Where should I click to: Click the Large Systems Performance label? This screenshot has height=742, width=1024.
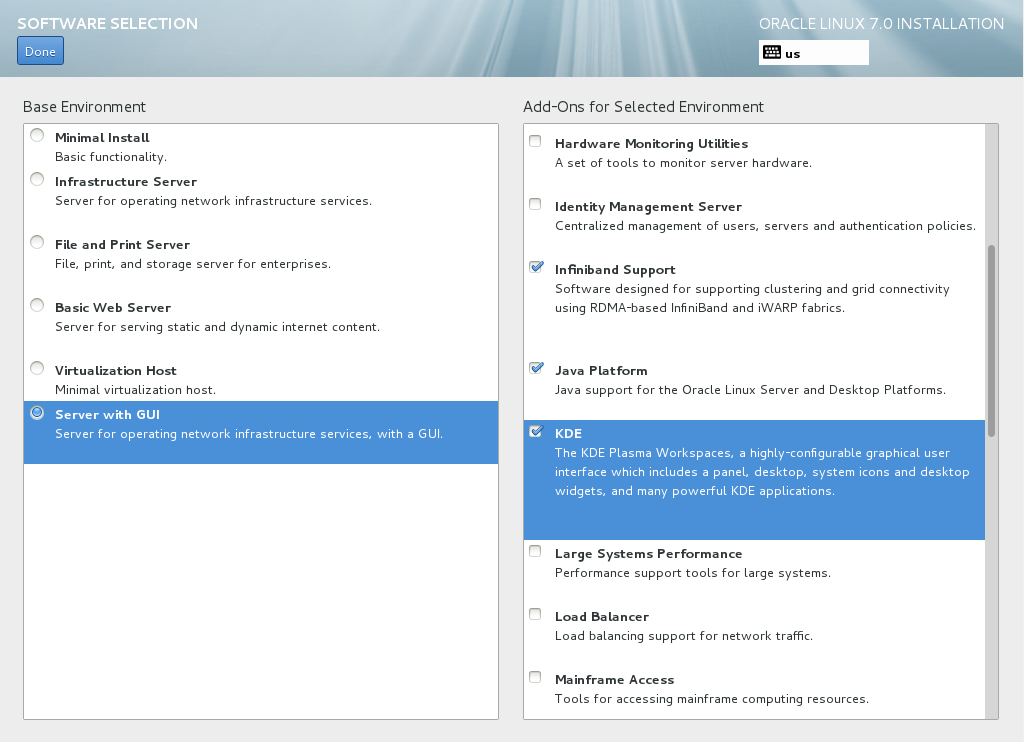(x=648, y=554)
